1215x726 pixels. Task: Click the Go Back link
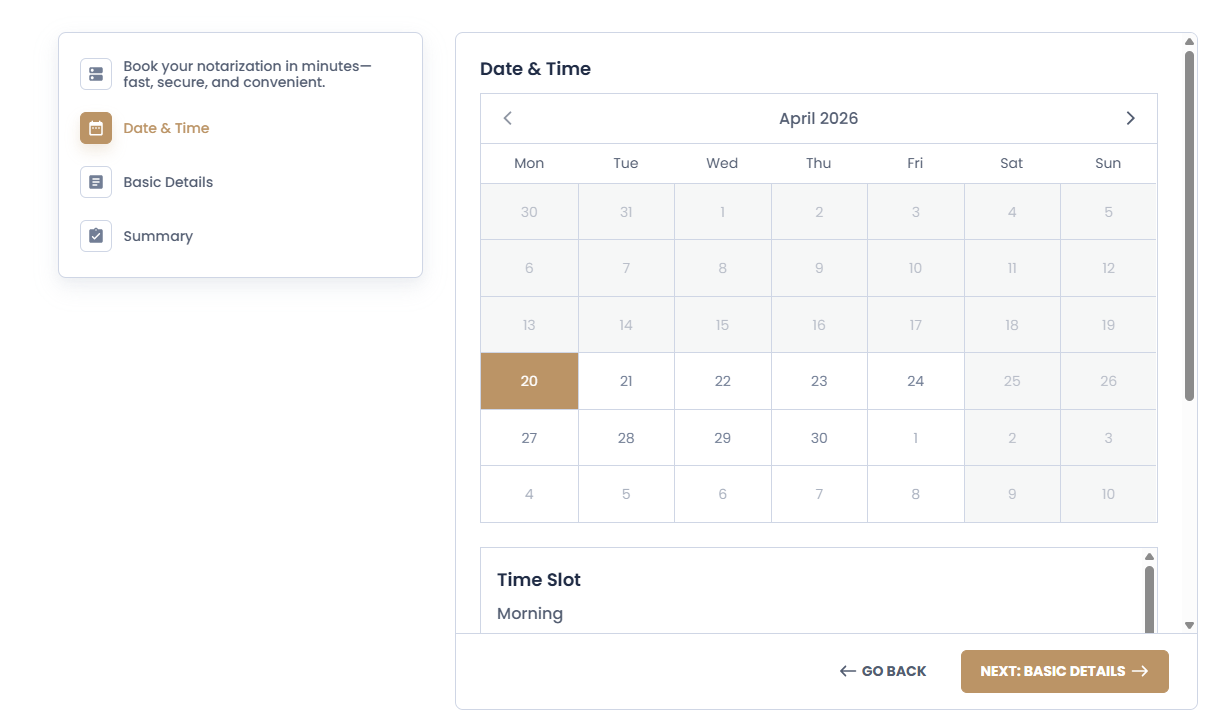point(883,671)
